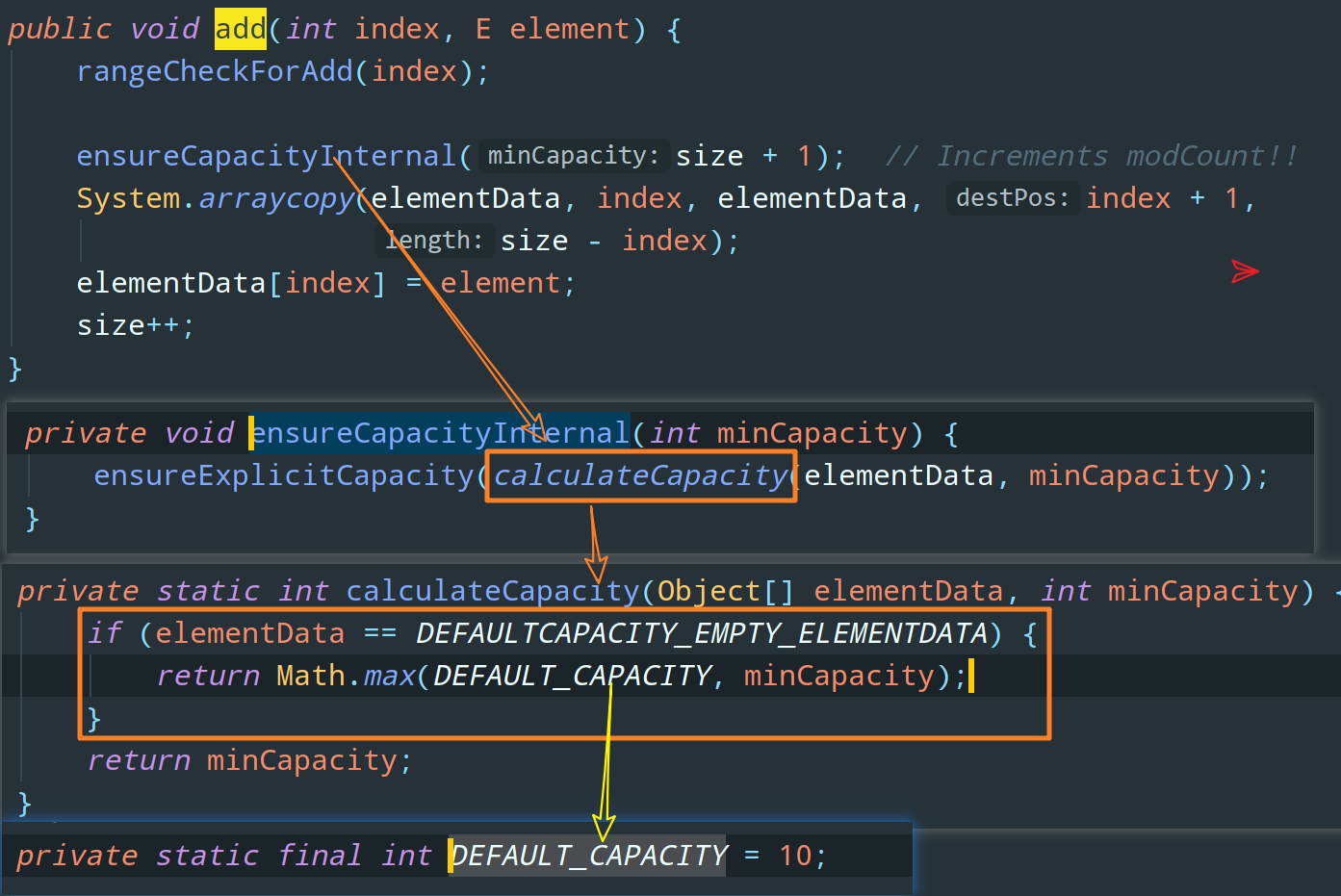Click the calculateCapacity method declaration name

click(x=492, y=591)
